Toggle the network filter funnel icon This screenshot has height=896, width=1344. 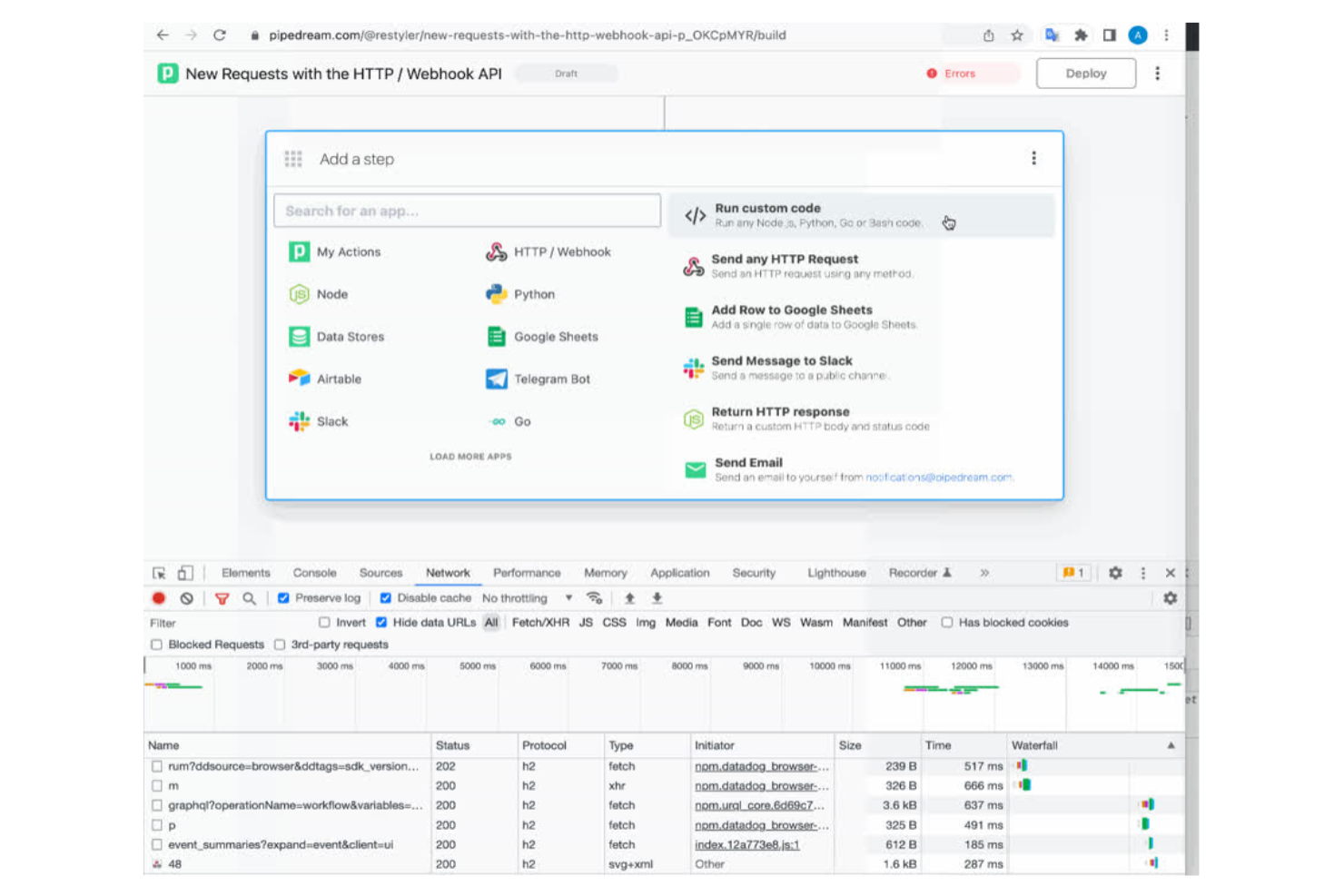coord(222,598)
